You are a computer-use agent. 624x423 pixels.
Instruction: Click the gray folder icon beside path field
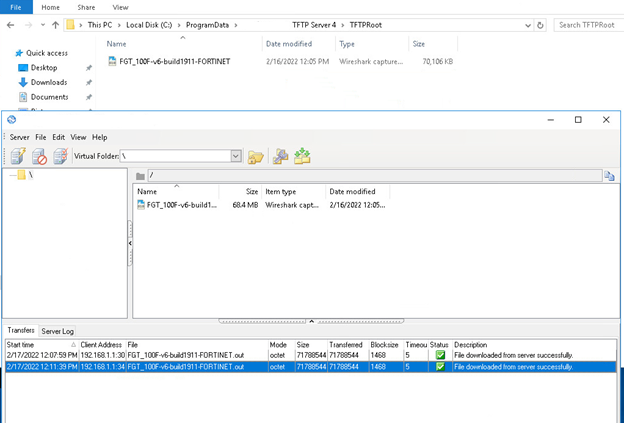point(140,176)
